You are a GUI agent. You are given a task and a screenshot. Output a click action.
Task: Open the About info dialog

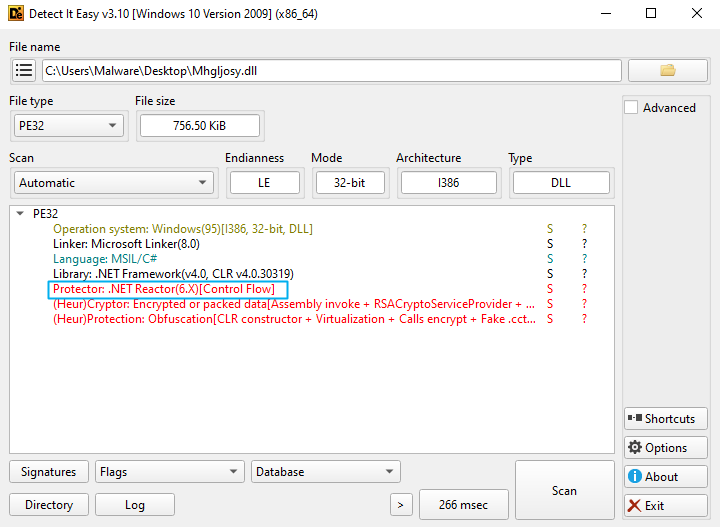tap(665, 476)
